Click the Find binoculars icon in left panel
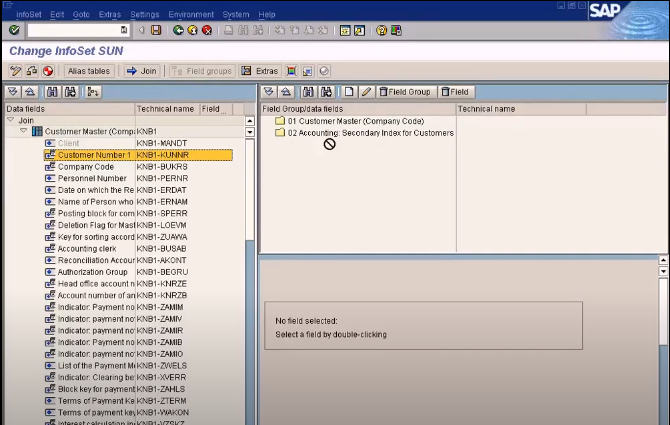This screenshot has width=670, height=425. (52, 92)
